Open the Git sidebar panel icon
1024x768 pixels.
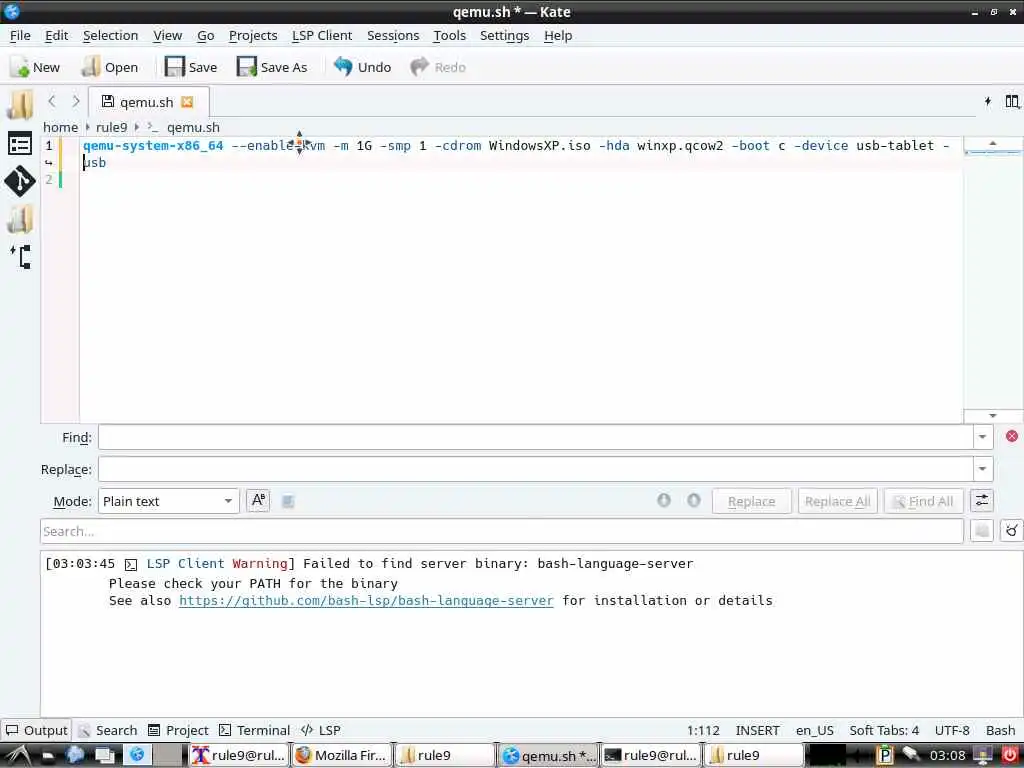tap(20, 181)
